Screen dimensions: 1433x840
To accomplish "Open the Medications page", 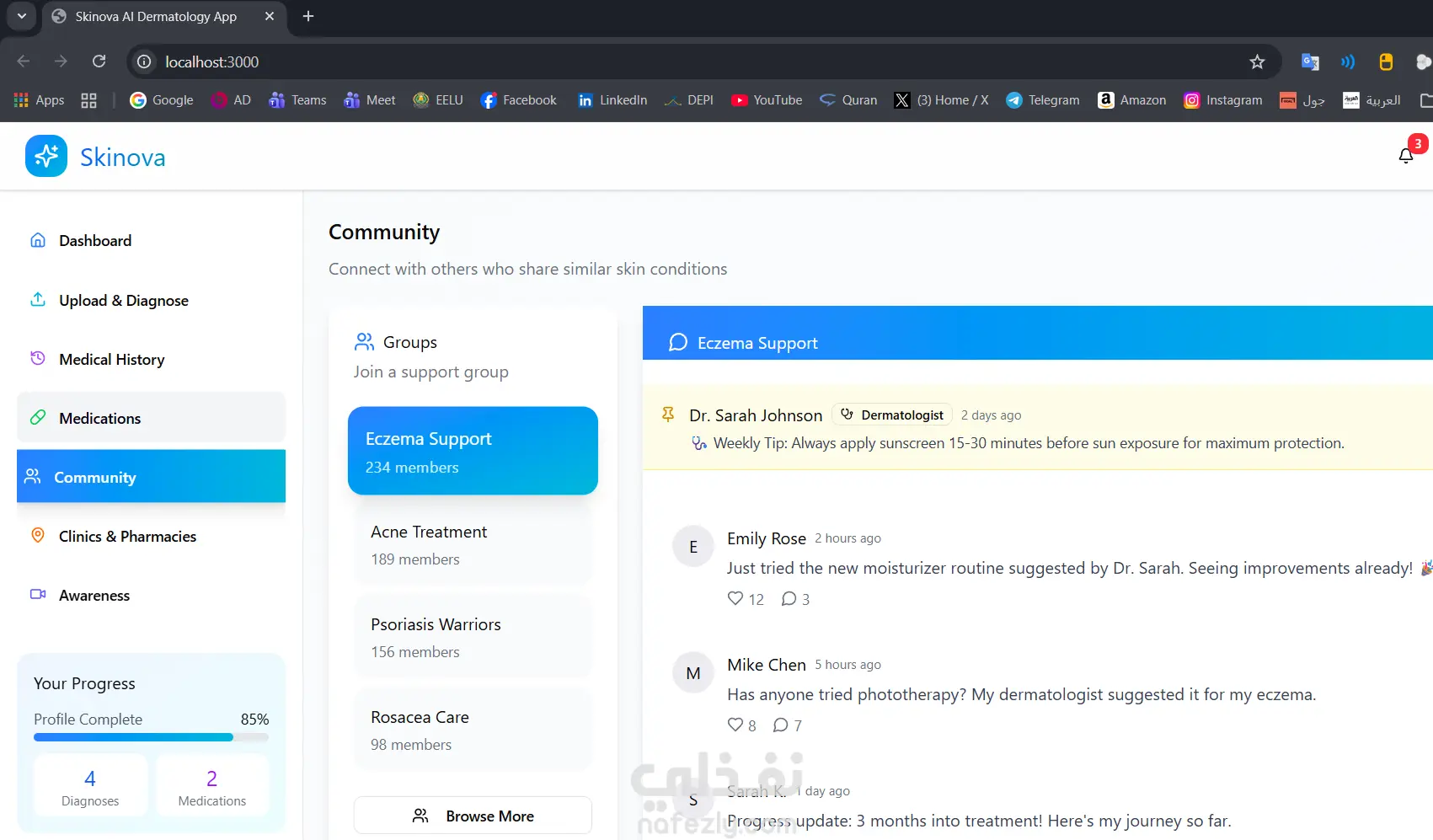I will [x=152, y=418].
